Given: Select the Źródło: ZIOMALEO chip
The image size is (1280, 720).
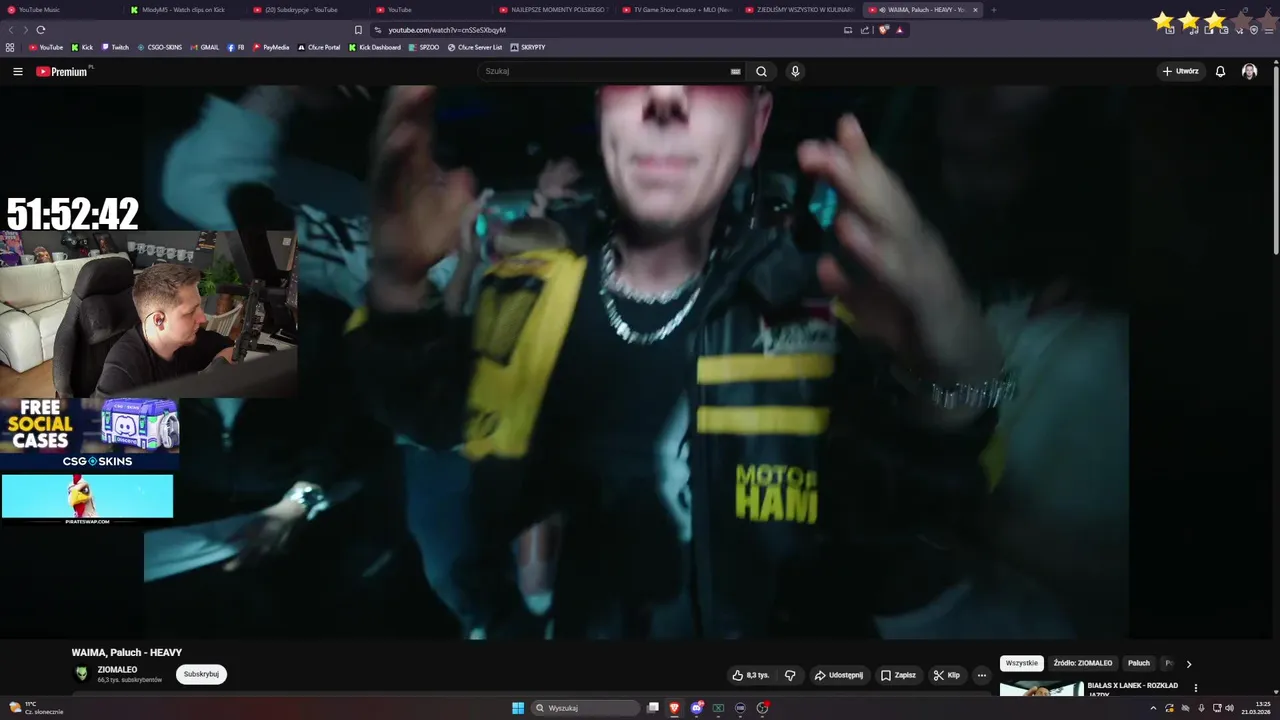Looking at the screenshot, I should [1082, 663].
